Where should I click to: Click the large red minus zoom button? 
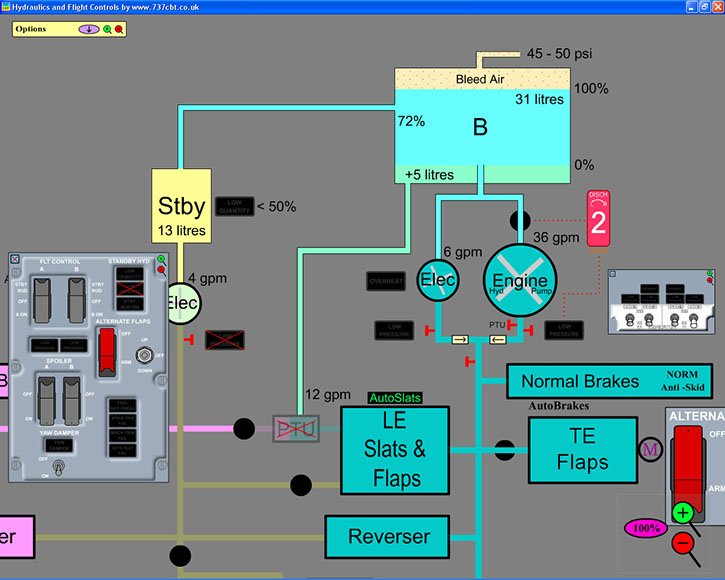683,543
